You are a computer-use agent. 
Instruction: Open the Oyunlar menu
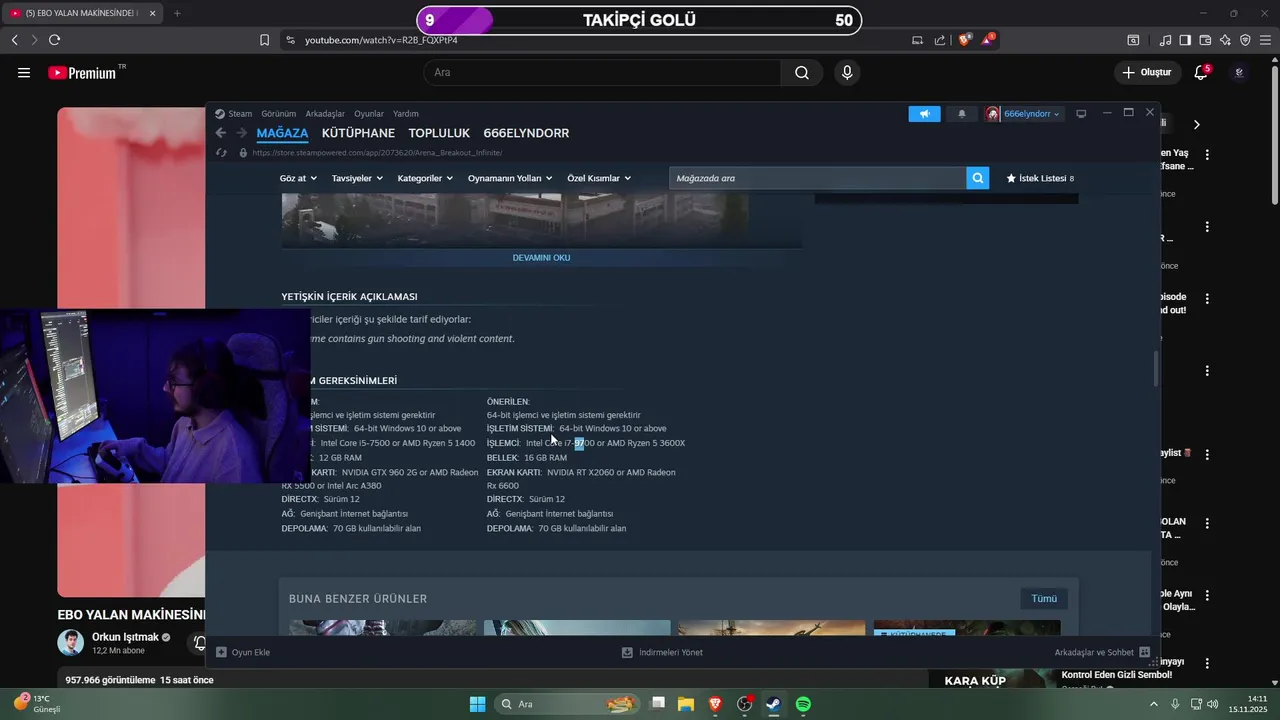(x=369, y=114)
